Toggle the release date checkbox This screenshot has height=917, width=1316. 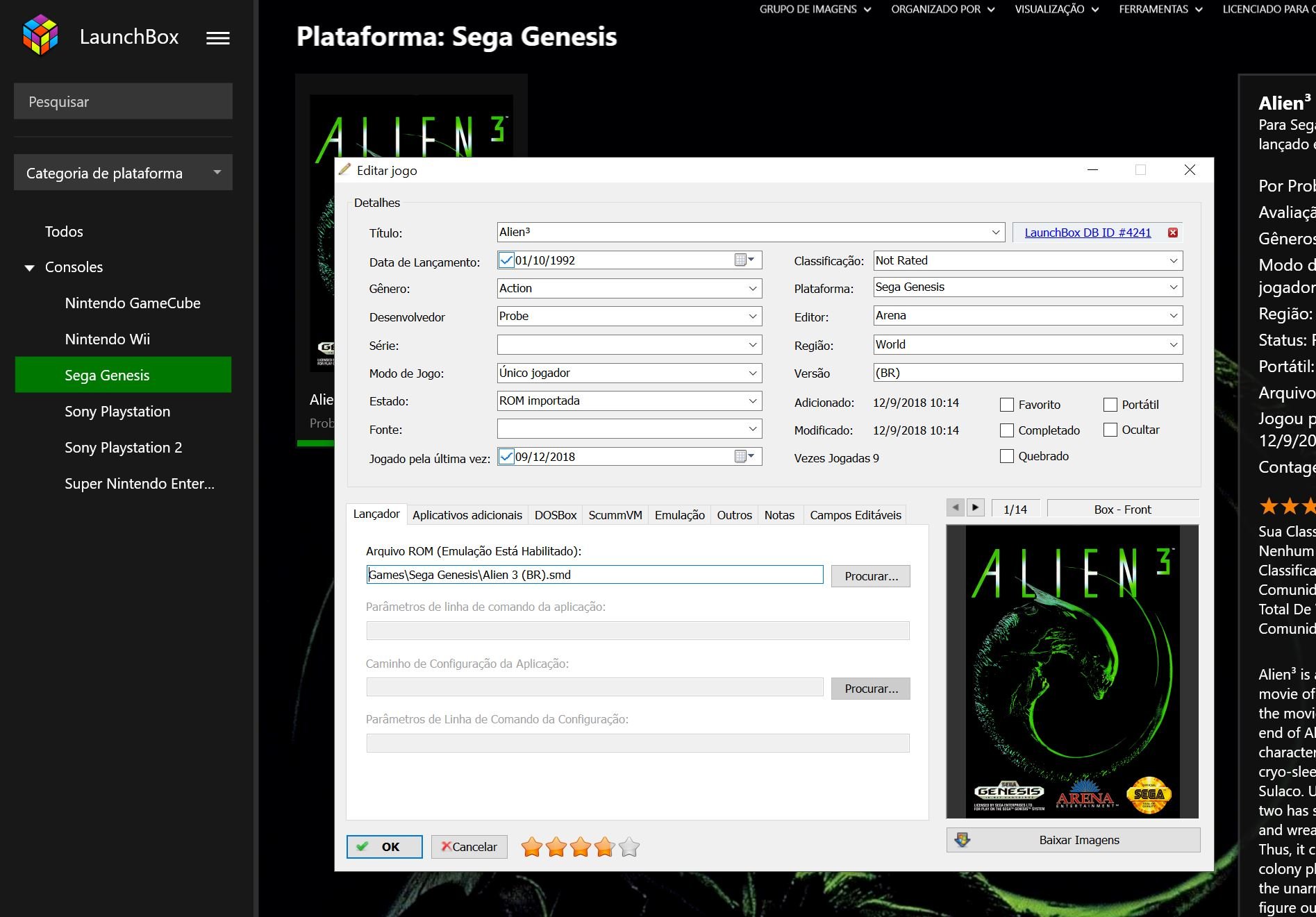[x=506, y=260]
